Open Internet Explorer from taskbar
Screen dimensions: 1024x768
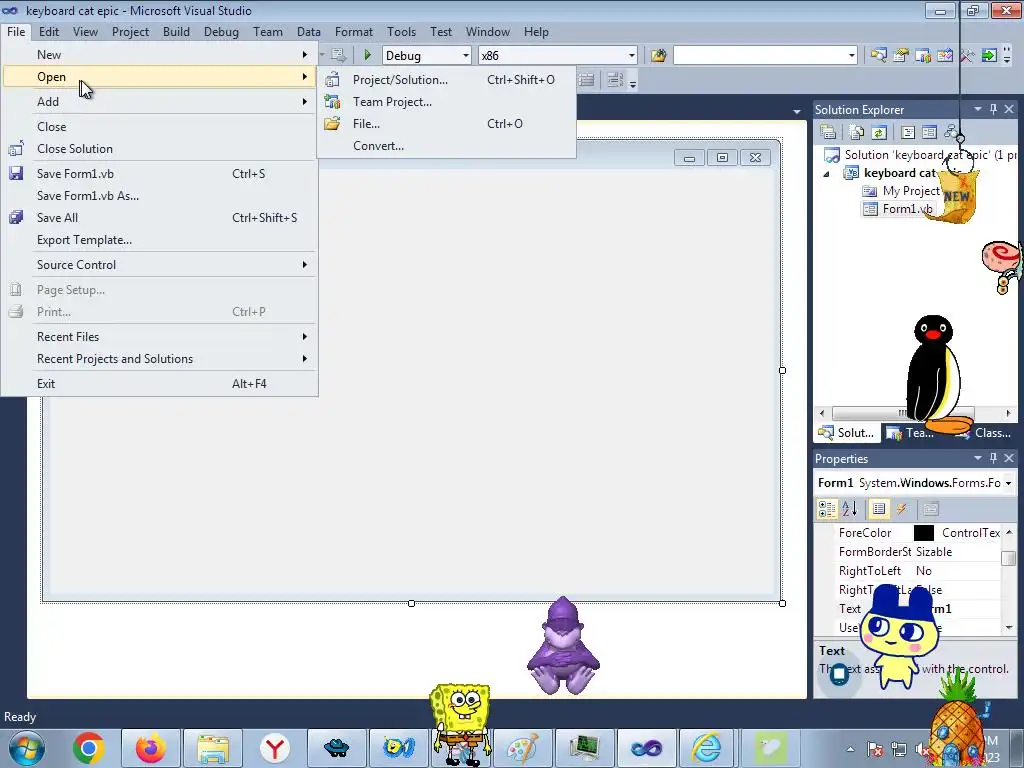tap(707, 748)
